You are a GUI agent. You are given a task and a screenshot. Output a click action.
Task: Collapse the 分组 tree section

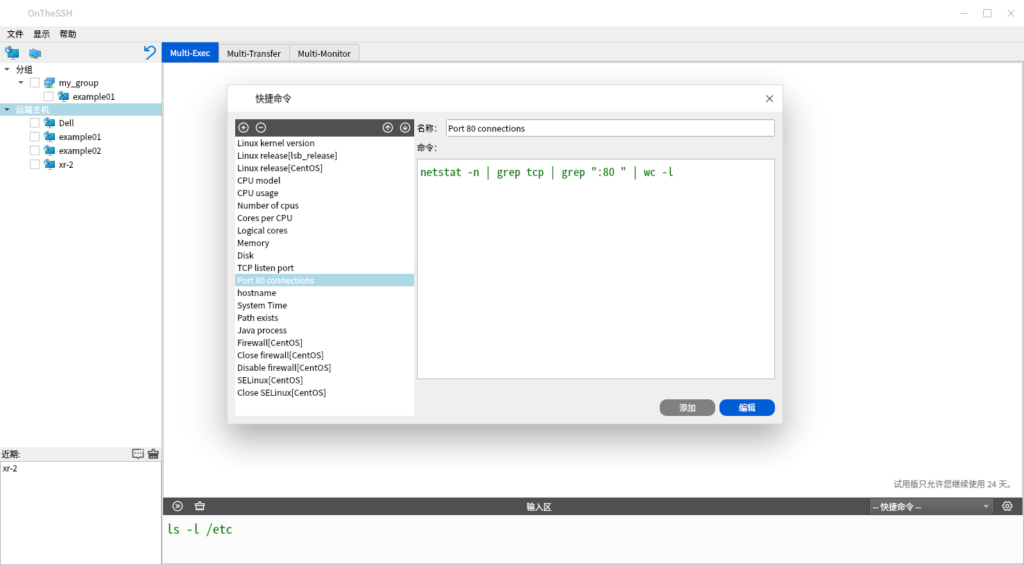[8, 70]
